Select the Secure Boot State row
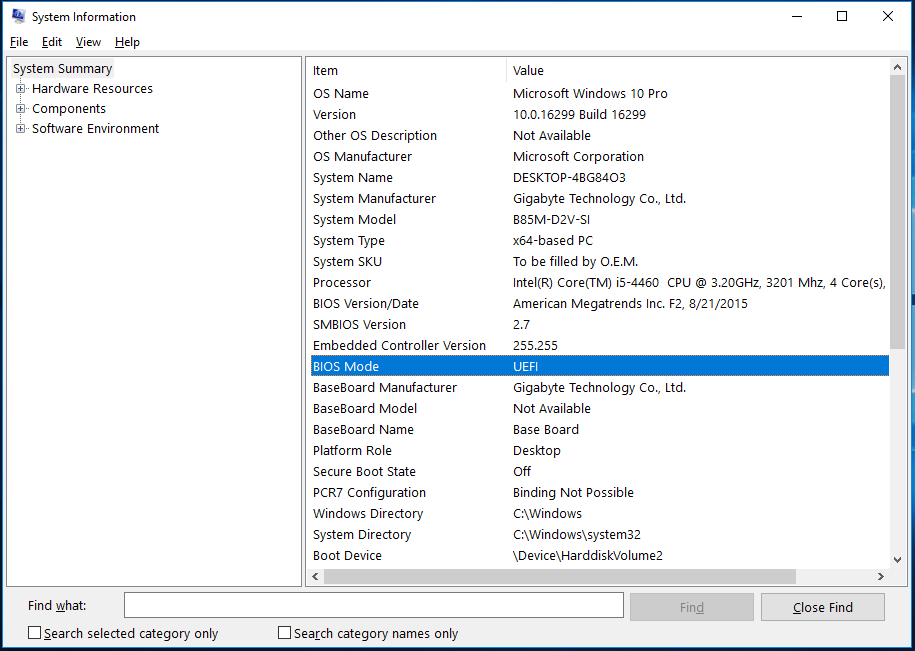 pyautogui.click(x=599, y=471)
